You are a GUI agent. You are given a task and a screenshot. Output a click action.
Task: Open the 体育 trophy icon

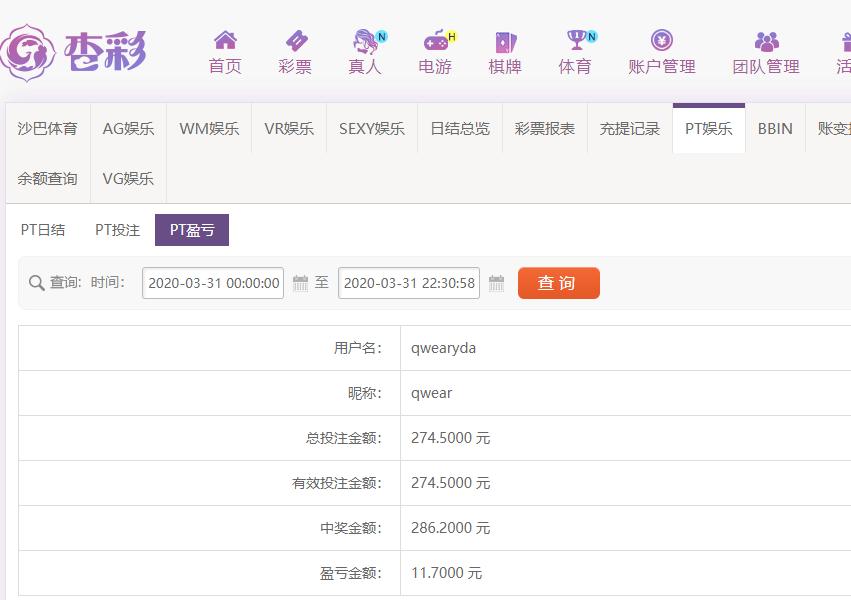575,41
